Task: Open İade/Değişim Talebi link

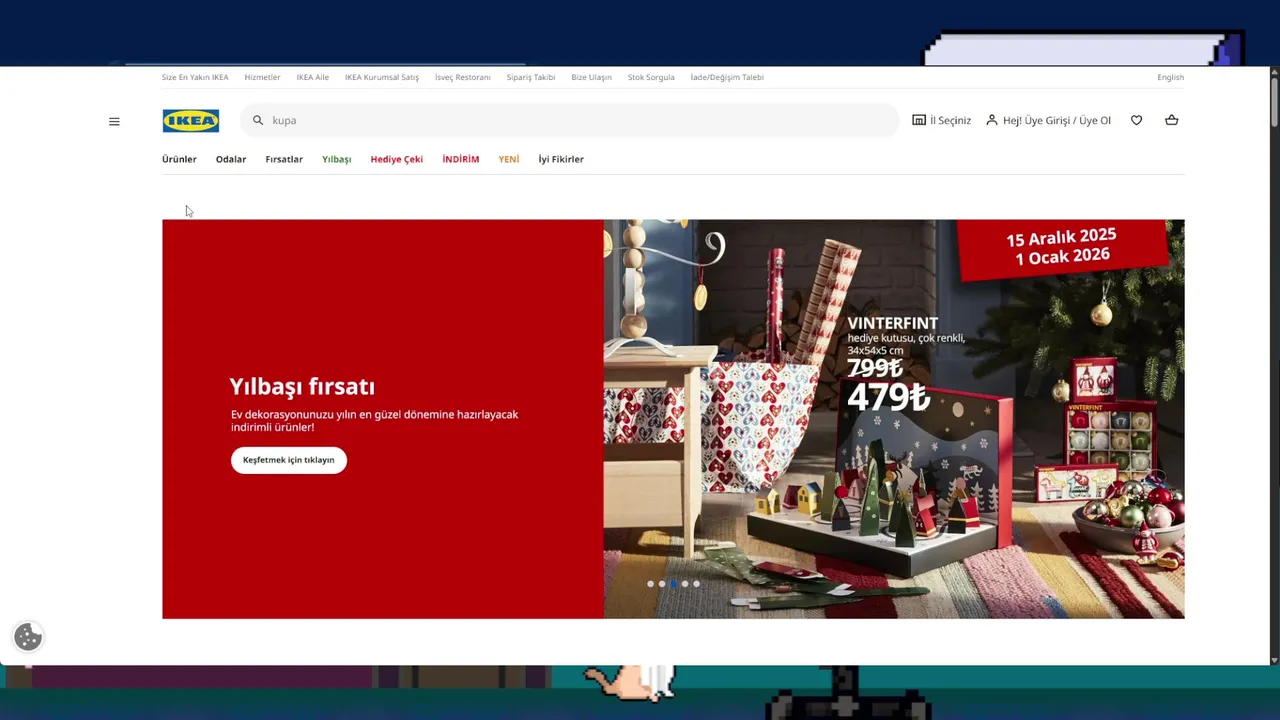Action: 727,77
